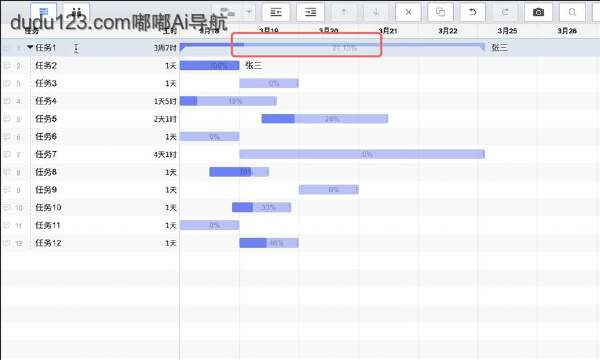The height and width of the screenshot is (360, 600).
Task: Click the 任务5 duration cell 2天1时
Action: tap(165, 119)
